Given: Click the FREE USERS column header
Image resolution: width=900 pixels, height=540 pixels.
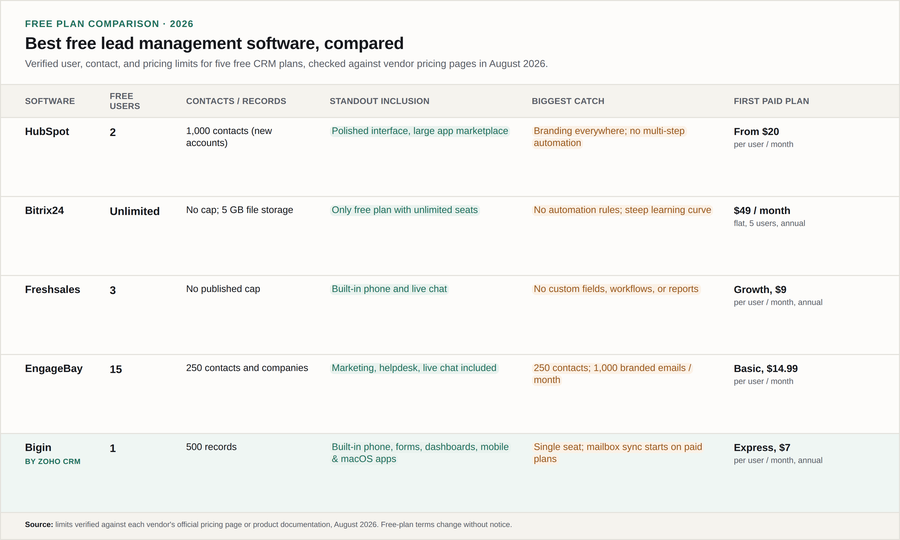Looking at the screenshot, I should (x=125, y=101).
